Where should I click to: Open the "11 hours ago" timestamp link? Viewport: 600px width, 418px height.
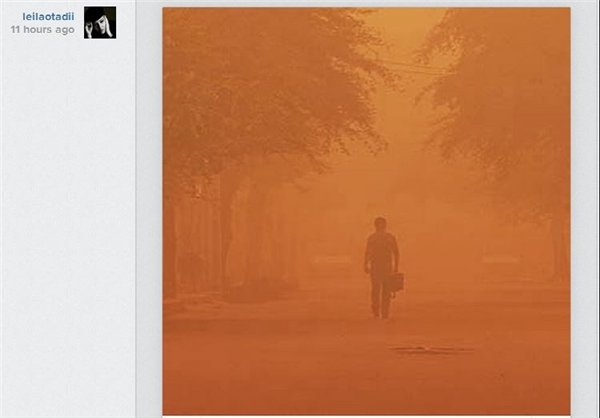(42, 29)
